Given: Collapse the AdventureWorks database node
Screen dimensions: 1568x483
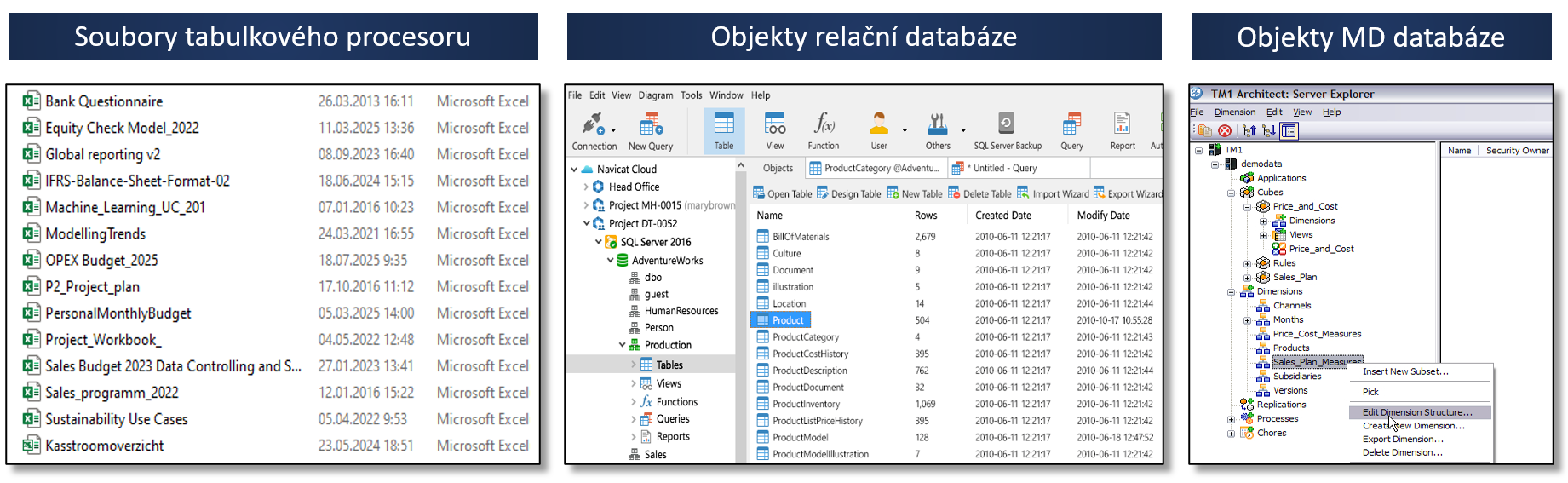Looking at the screenshot, I should (x=610, y=261).
